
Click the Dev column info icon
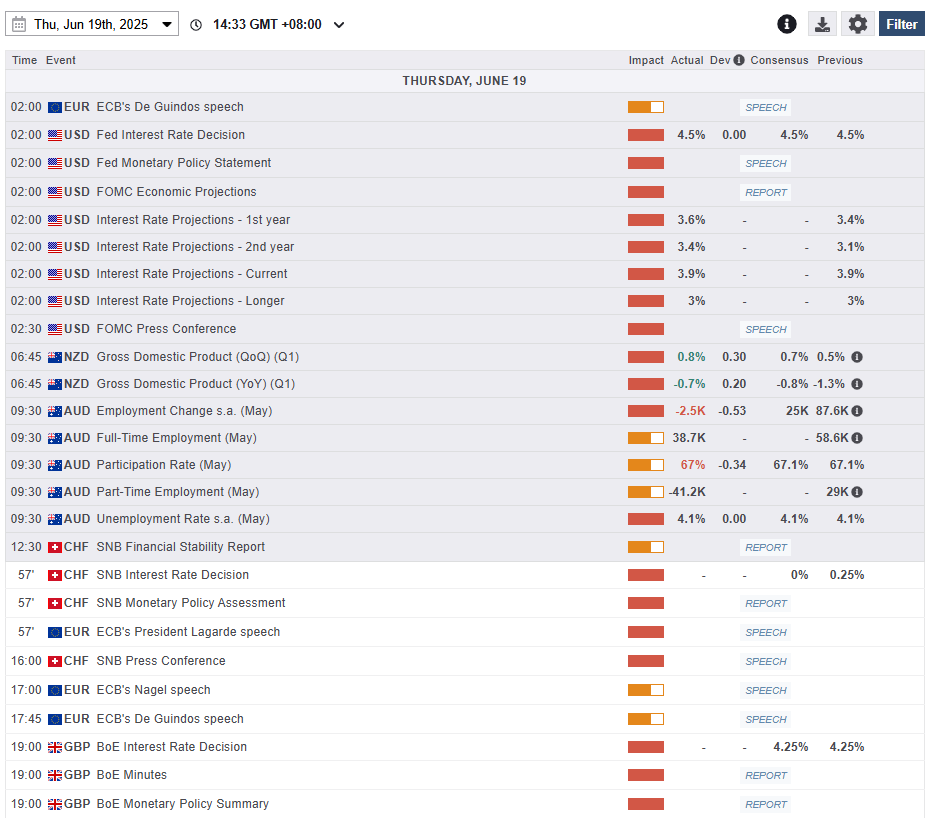tap(738, 60)
